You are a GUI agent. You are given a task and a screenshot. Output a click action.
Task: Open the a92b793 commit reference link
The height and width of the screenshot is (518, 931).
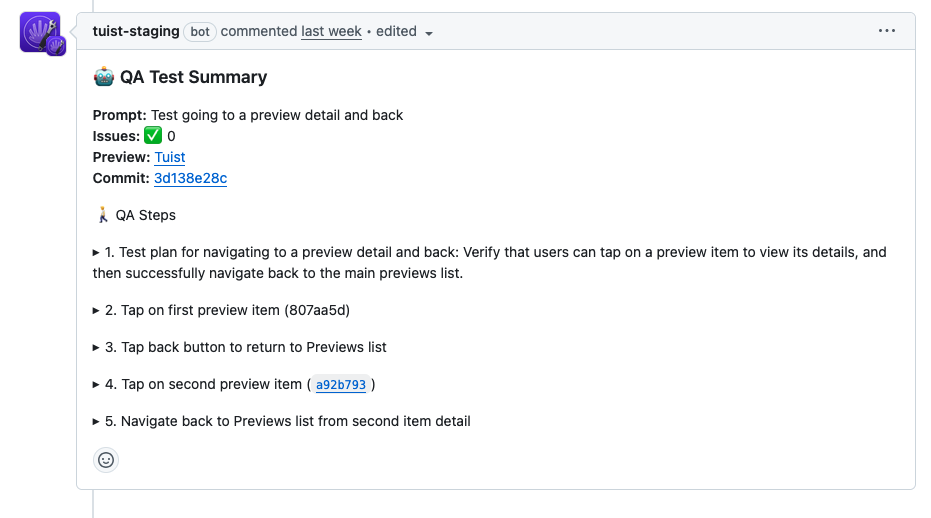pyautogui.click(x=340, y=385)
